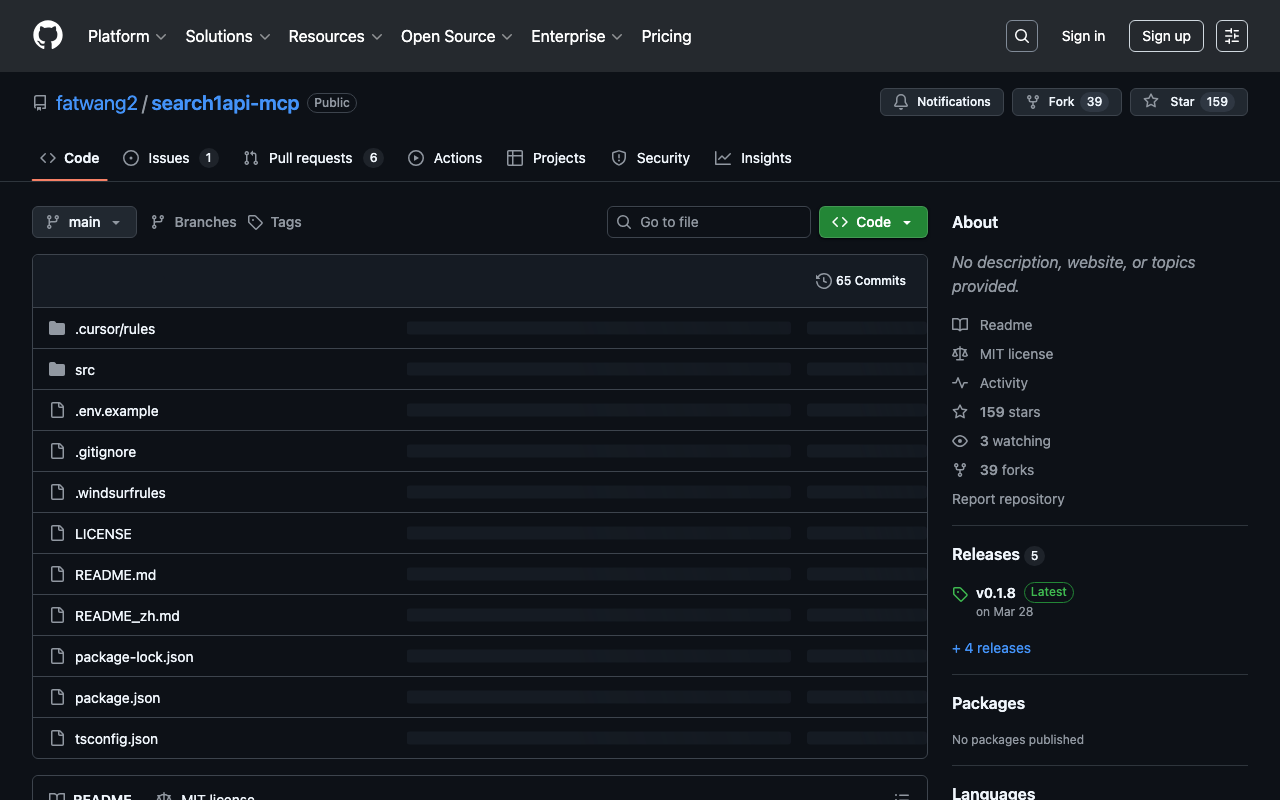
Task: Click the GitHub logo icon
Action: [48, 36]
